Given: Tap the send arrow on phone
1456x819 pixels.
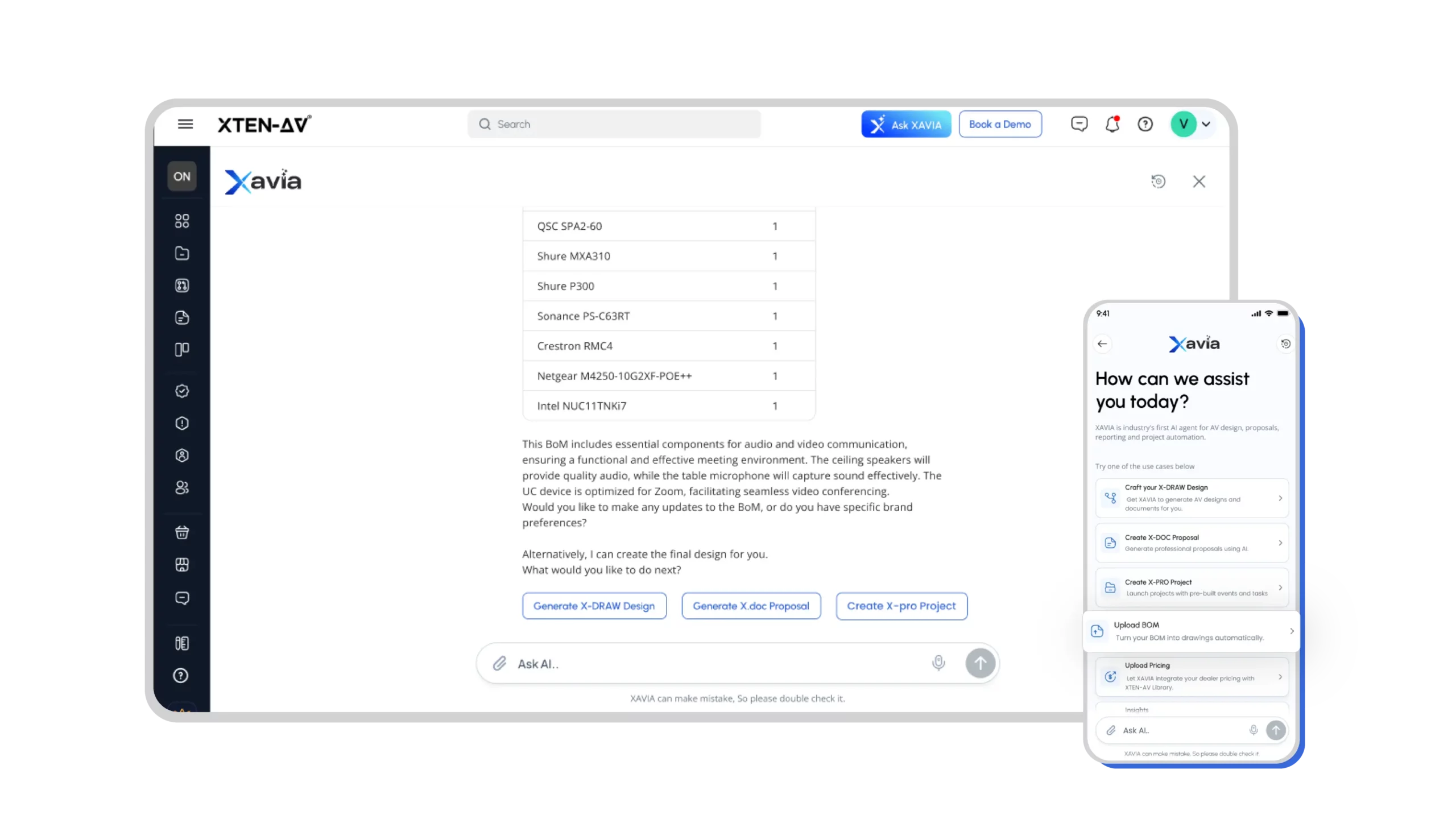Looking at the screenshot, I should click(x=1275, y=730).
